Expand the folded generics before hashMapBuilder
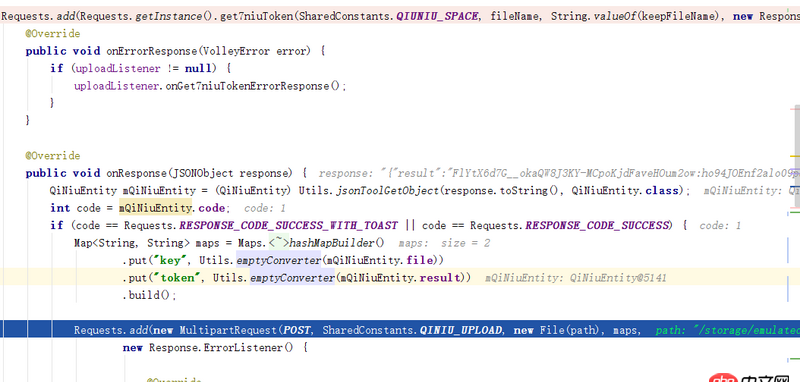Viewport: 800px width, 382px height. pyautogui.click(x=279, y=243)
